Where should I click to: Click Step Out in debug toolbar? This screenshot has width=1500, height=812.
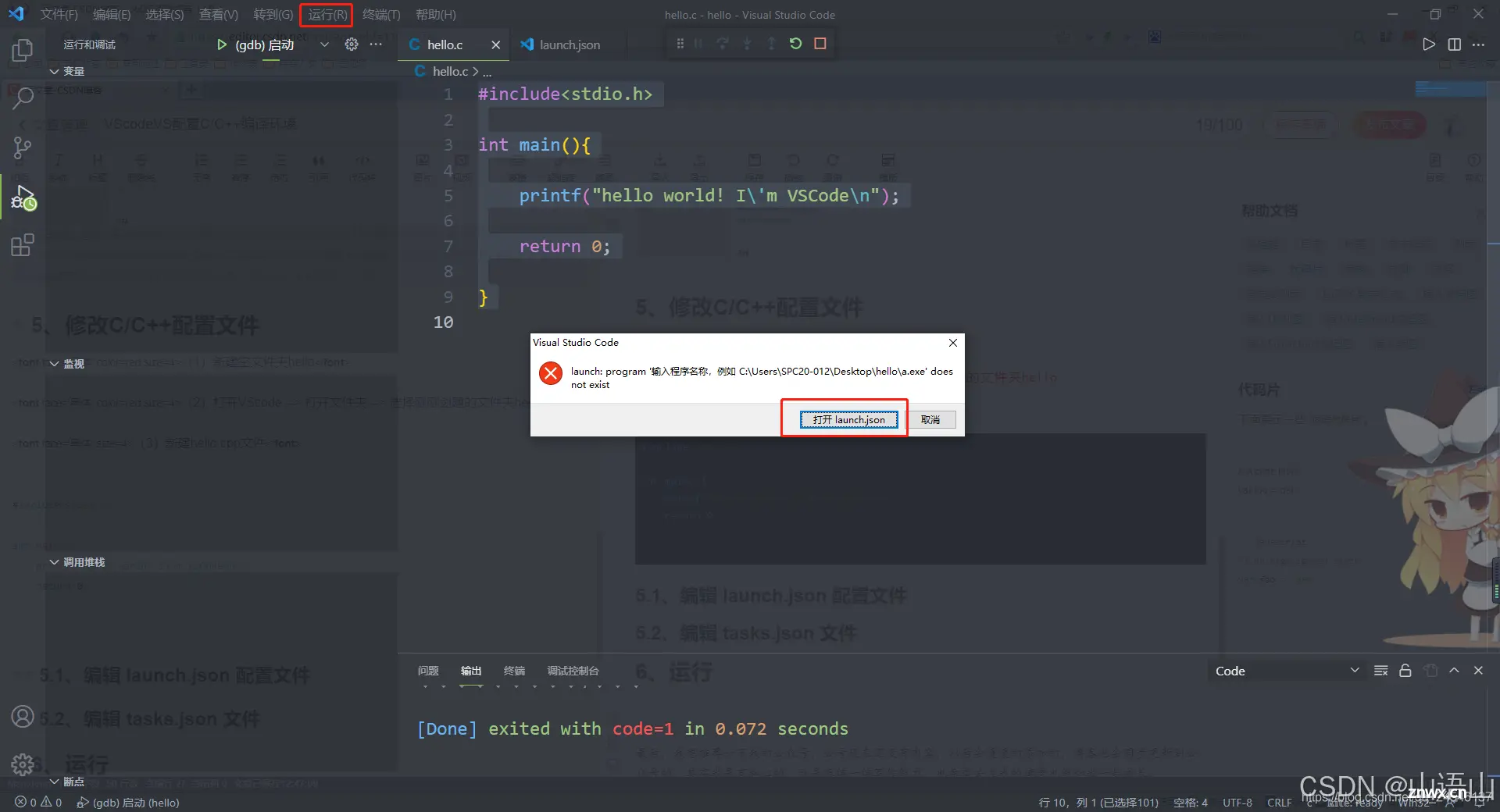coord(771,44)
